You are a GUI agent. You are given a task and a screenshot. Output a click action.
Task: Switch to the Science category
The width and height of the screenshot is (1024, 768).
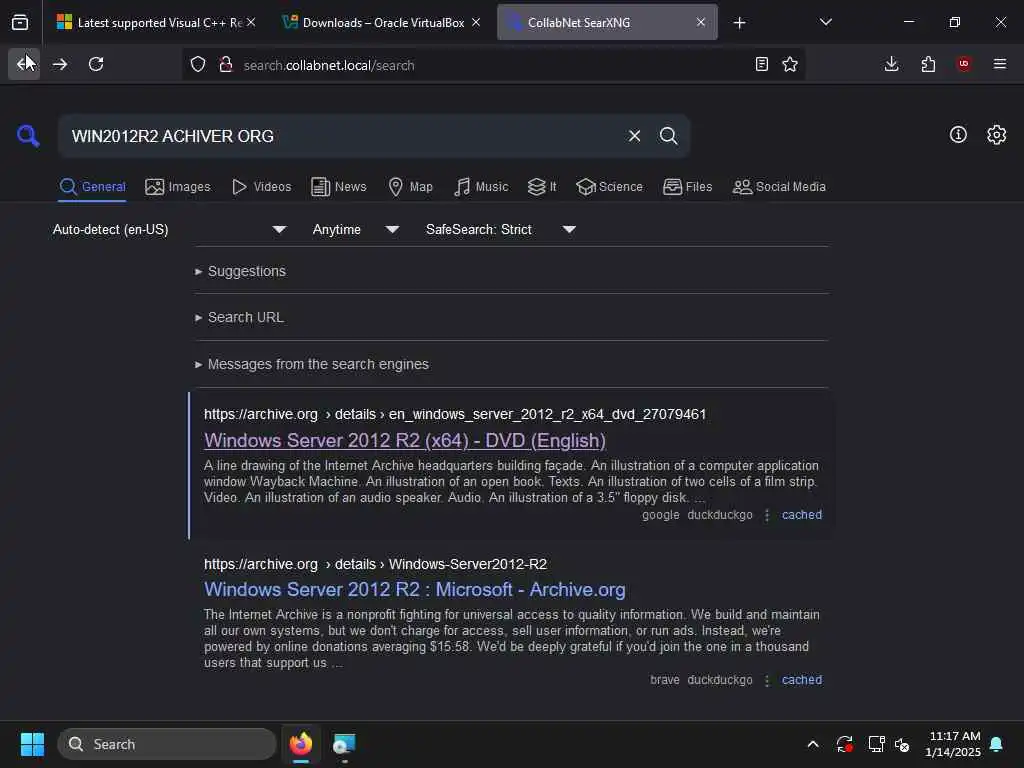point(609,187)
